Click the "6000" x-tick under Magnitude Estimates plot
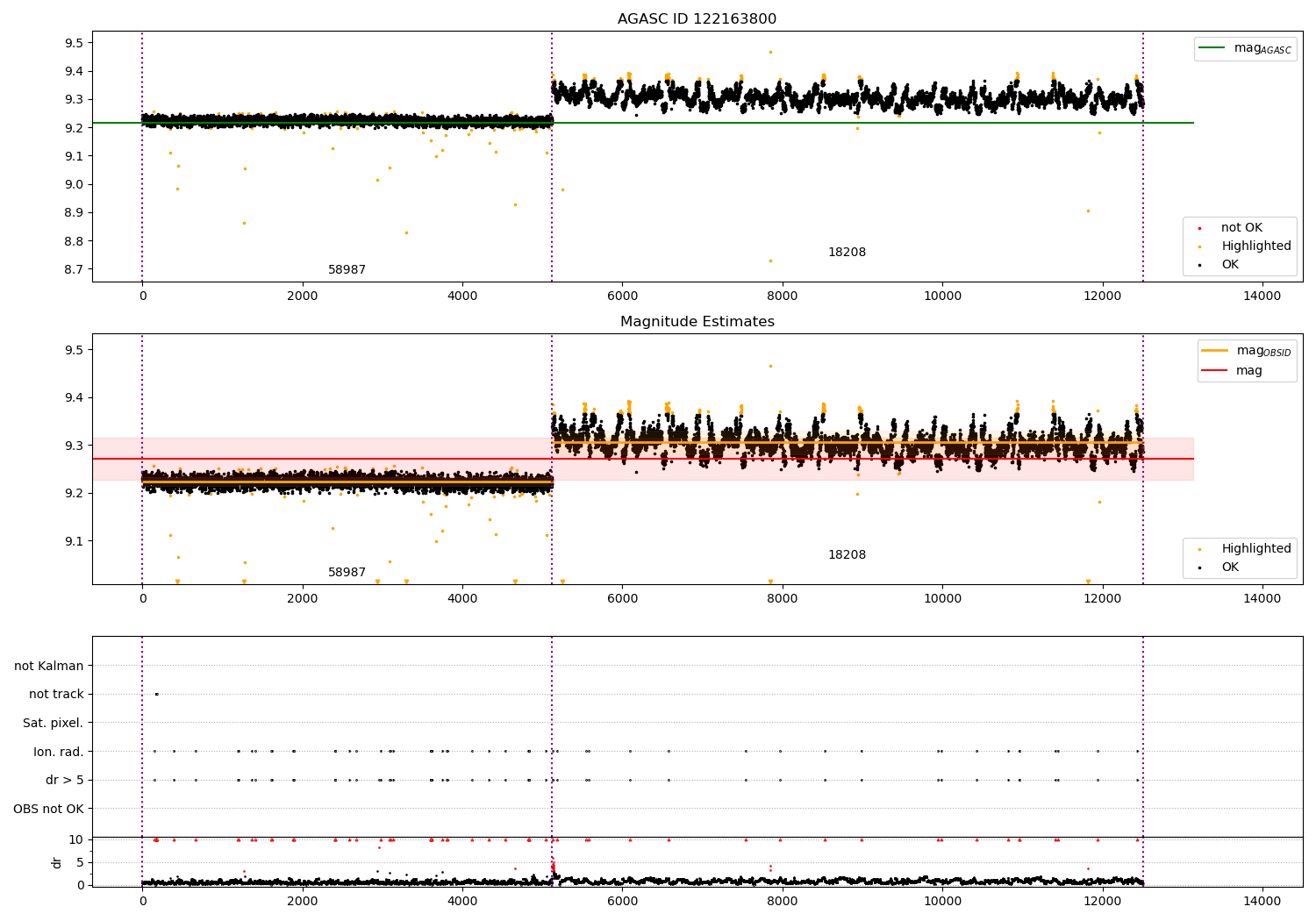This screenshot has width=1316, height=921. pos(622,598)
